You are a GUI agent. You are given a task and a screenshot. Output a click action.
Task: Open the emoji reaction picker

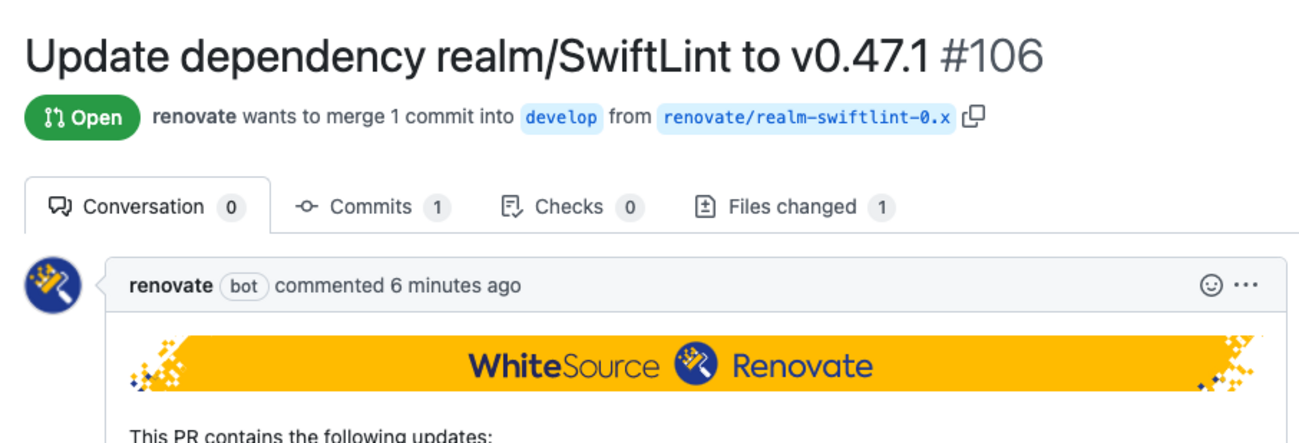1211,285
